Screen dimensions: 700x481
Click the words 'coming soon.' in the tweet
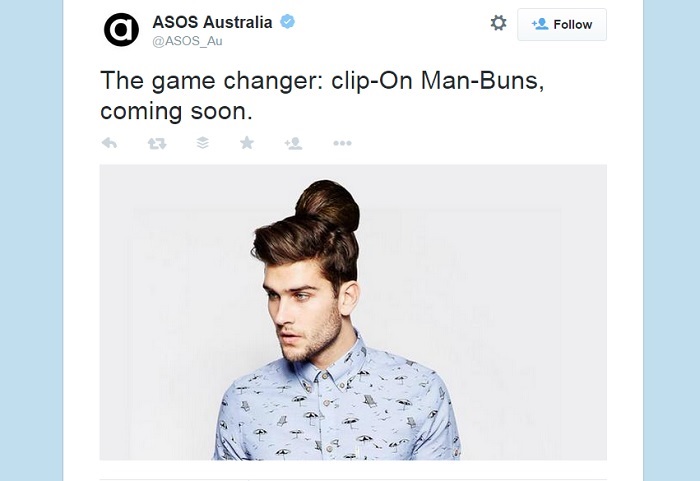(176, 111)
